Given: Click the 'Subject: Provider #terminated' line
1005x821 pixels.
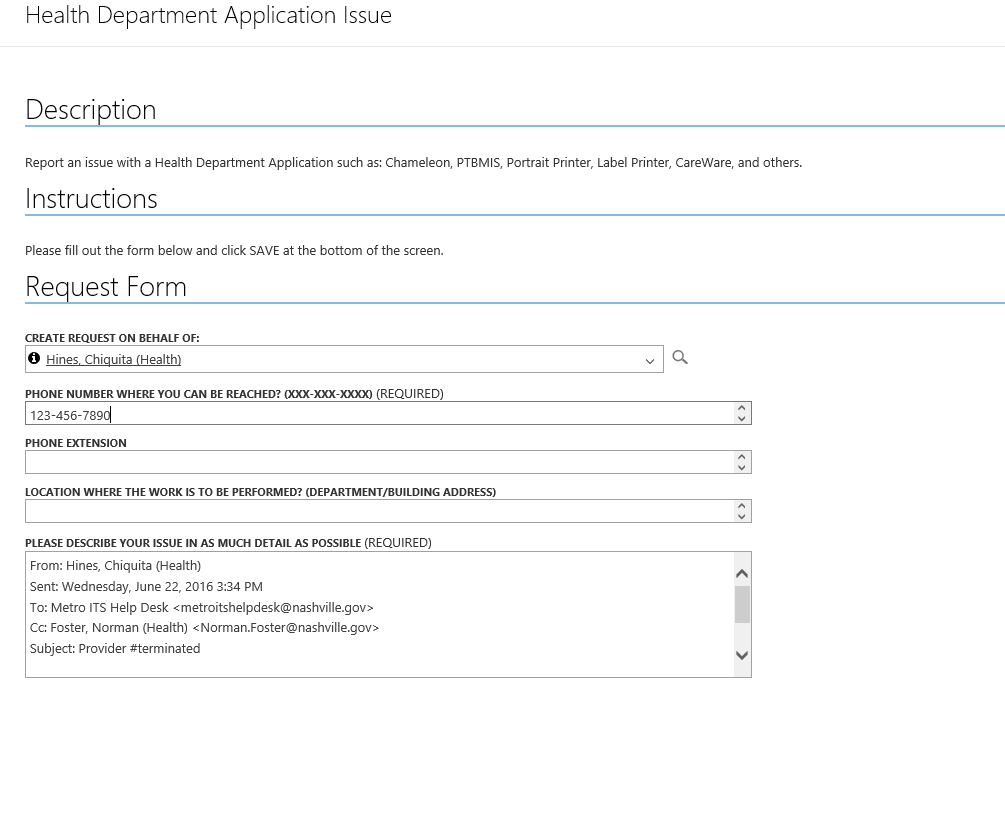Looking at the screenshot, I should click(115, 649).
